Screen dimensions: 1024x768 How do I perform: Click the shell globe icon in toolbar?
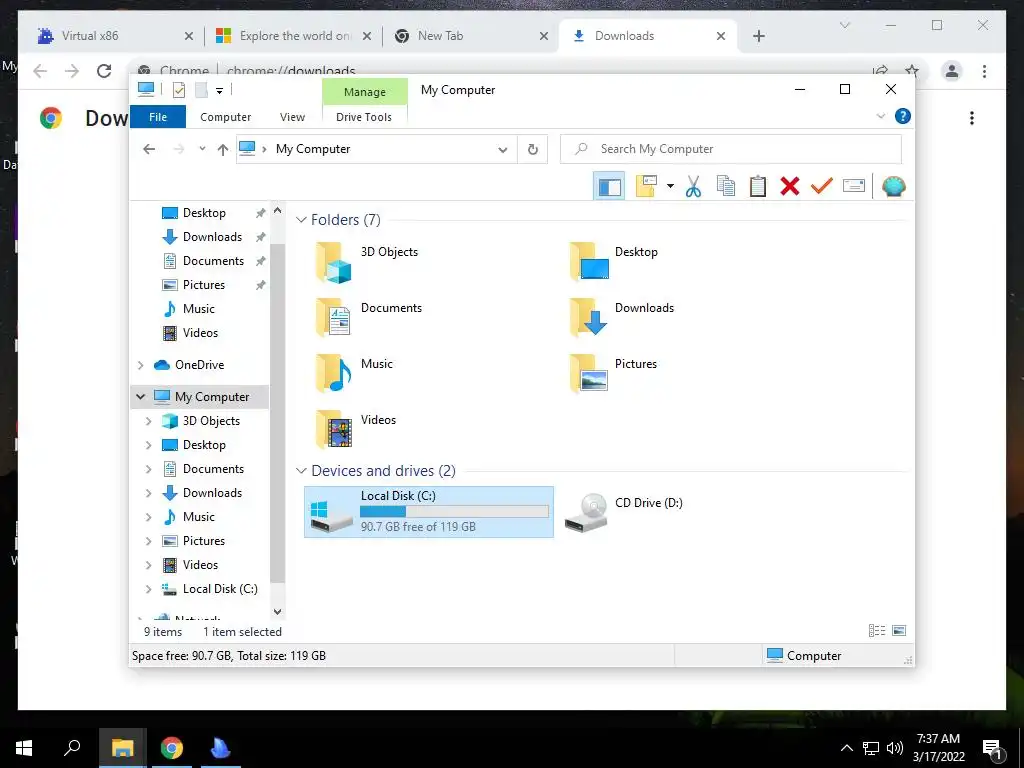click(893, 187)
